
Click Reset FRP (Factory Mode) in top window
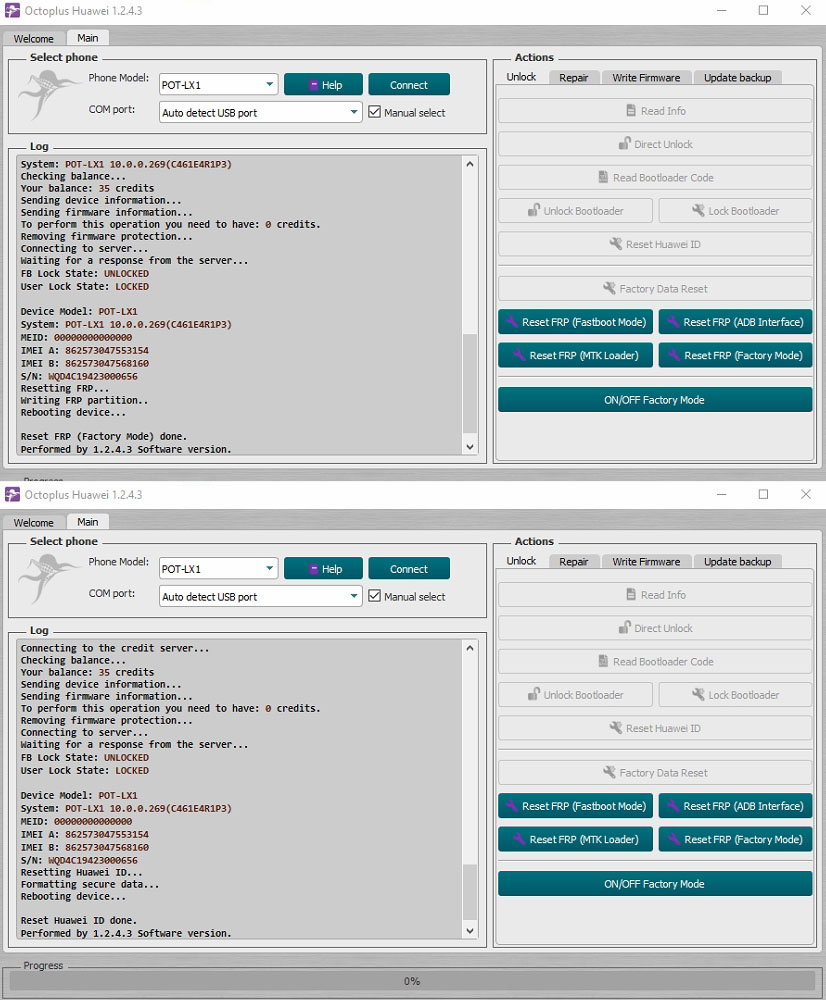[x=735, y=355]
